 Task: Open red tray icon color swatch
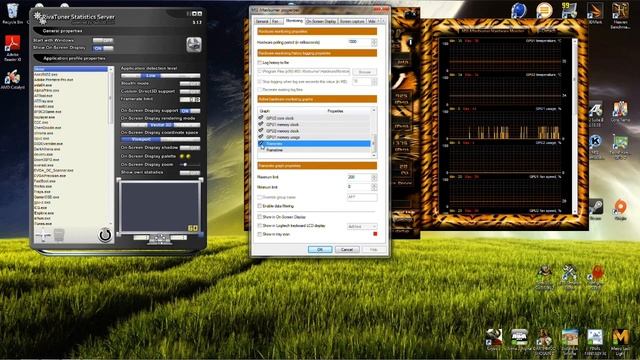pos(375,234)
